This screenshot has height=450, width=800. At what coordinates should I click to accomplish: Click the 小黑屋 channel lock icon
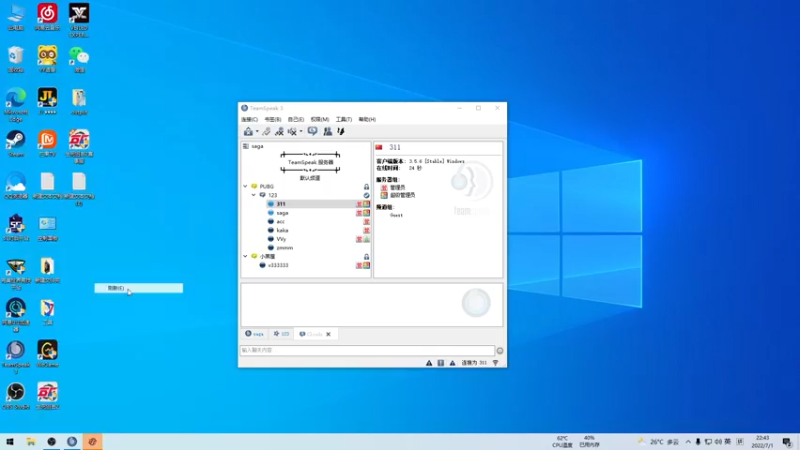(366, 257)
